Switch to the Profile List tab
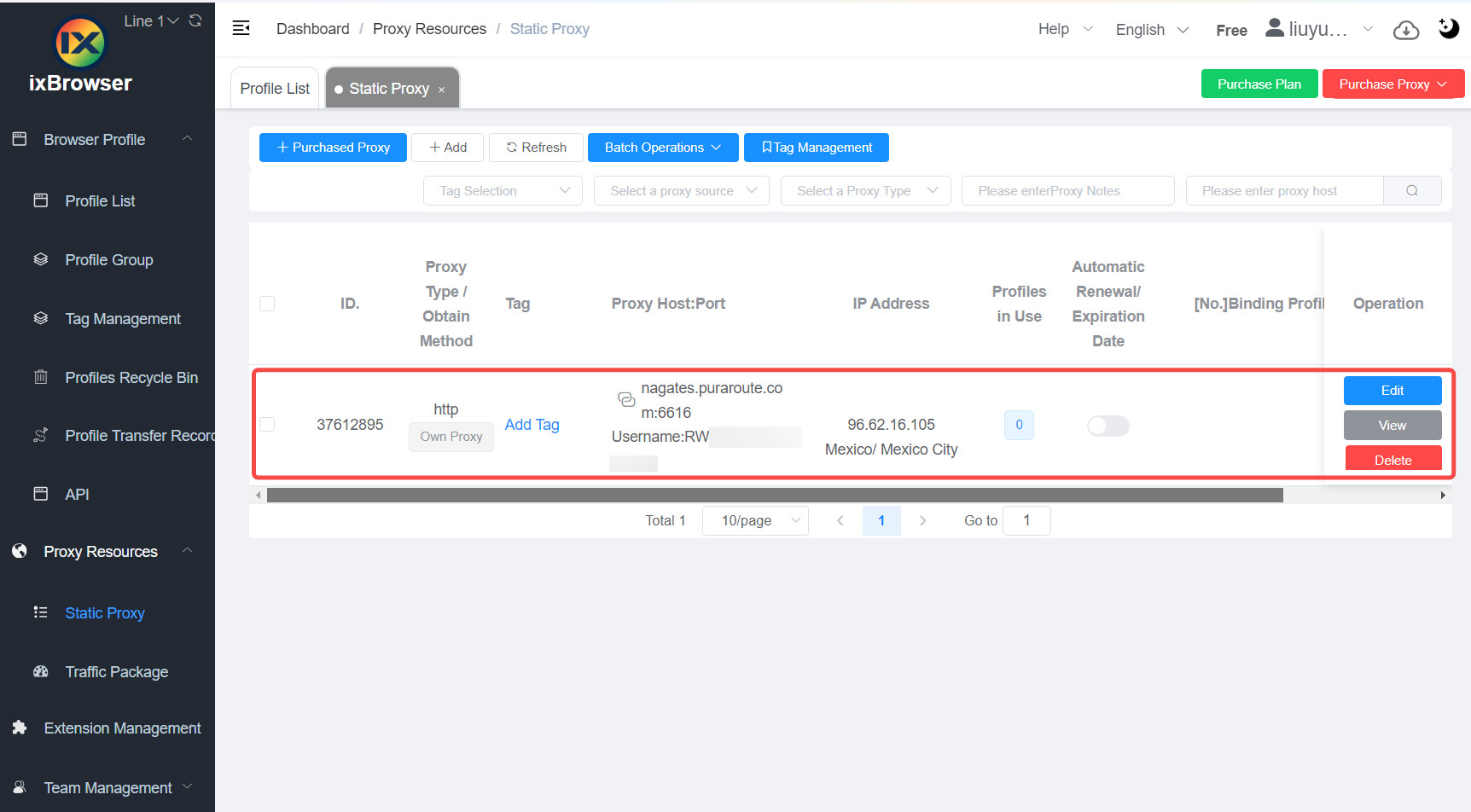Image resolution: width=1471 pixels, height=812 pixels. pyautogui.click(x=275, y=88)
